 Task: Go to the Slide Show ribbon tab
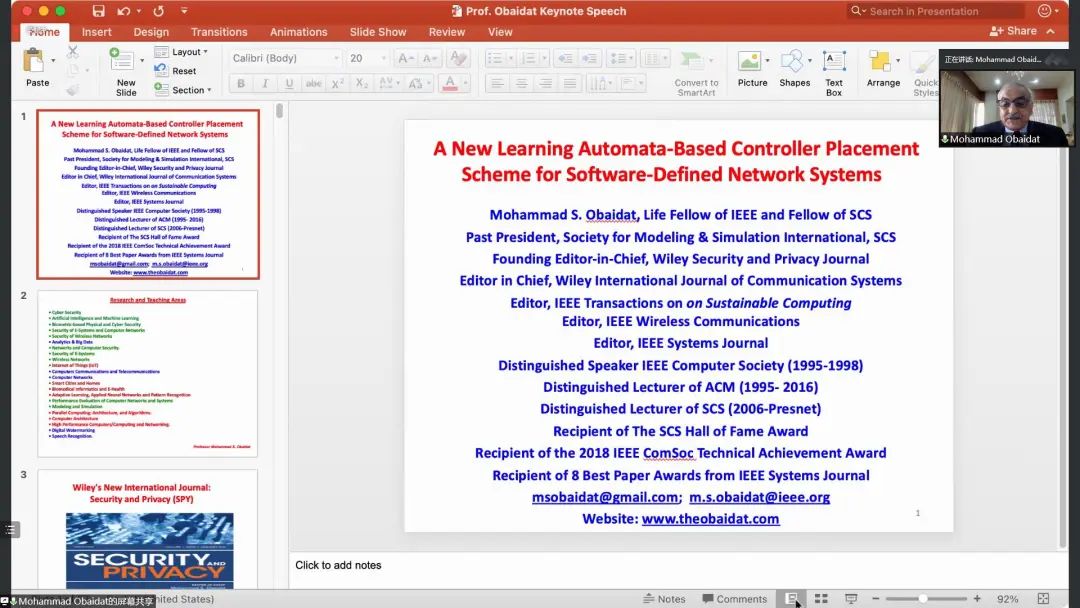[377, 32]
